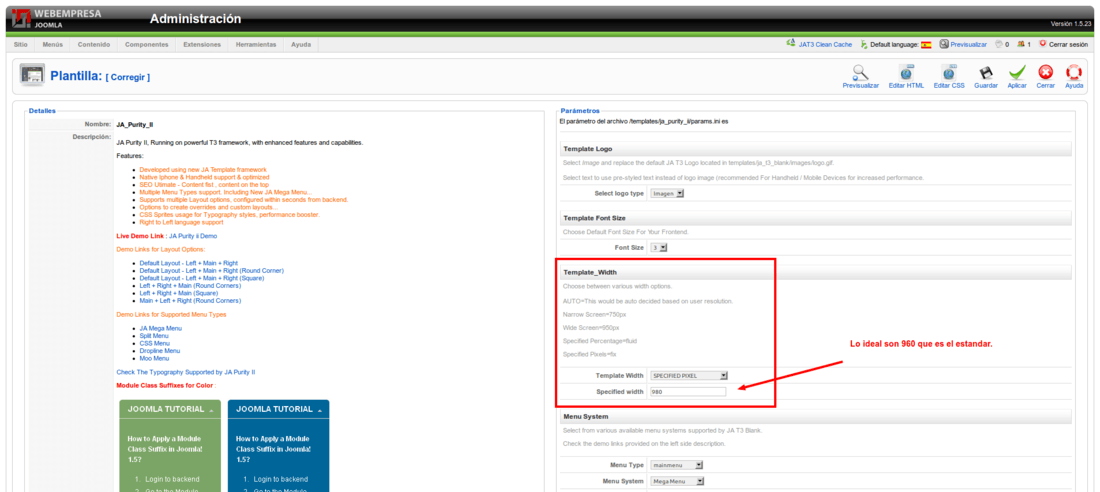Click the Template Logo section header

(816, 149)
